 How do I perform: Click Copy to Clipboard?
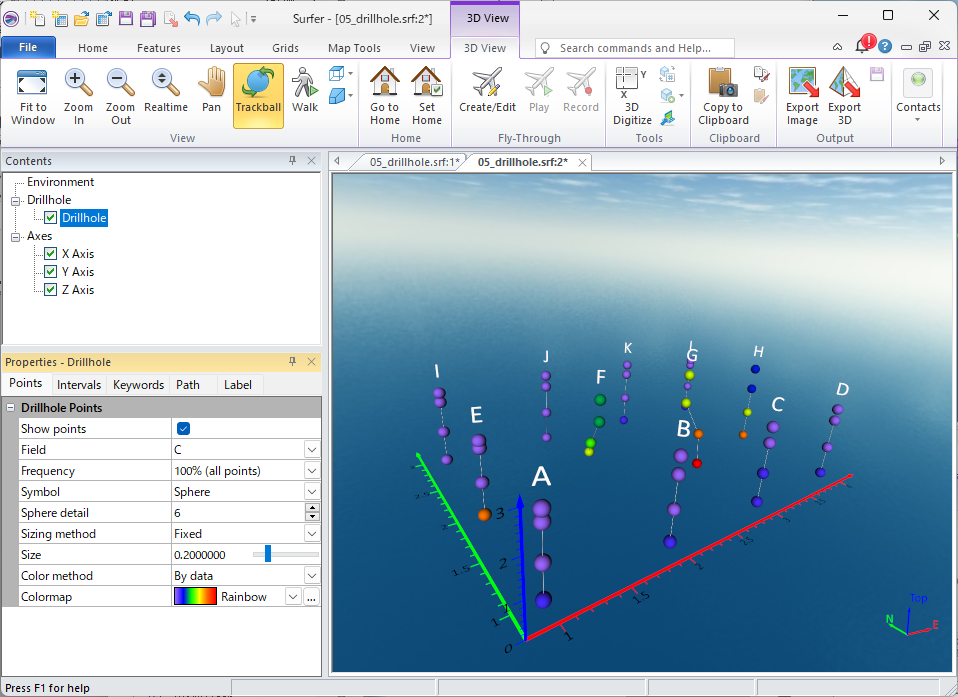pos(723,95)
